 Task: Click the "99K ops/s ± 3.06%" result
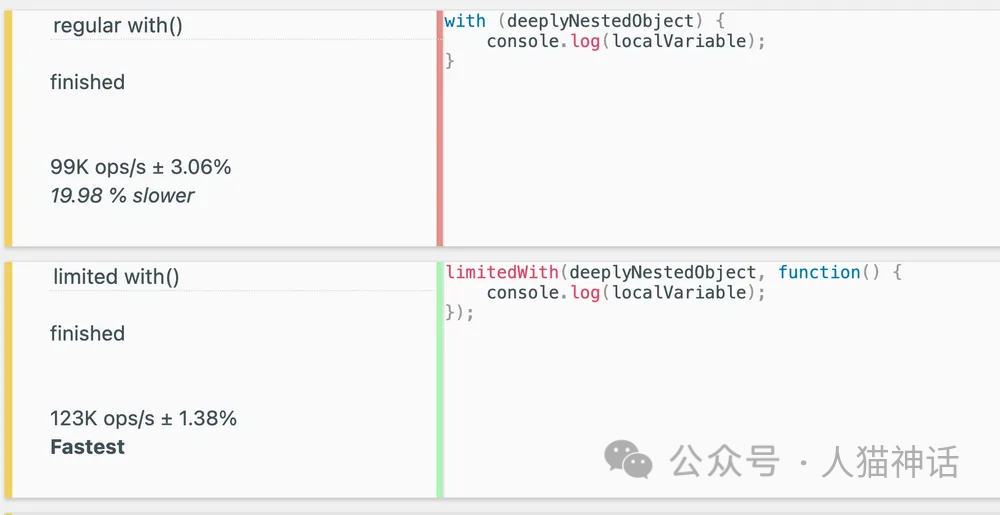point(140,167)
